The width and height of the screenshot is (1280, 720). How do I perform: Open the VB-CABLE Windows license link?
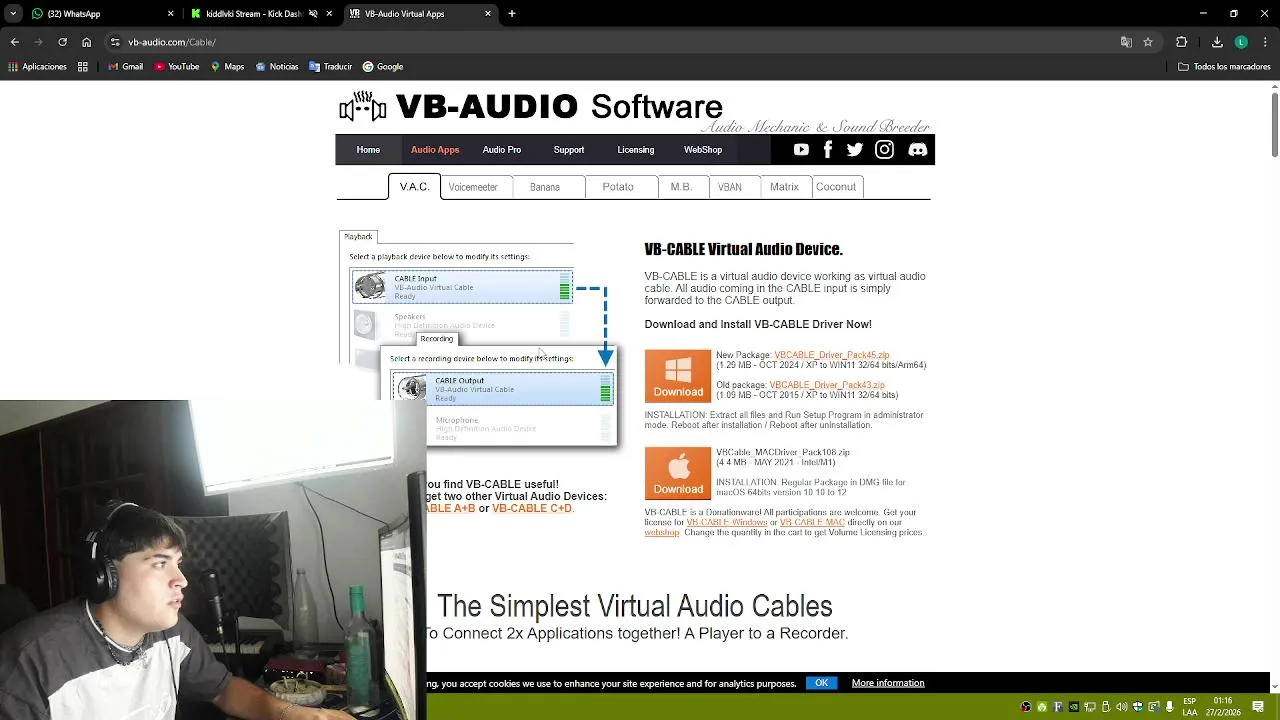727,522
